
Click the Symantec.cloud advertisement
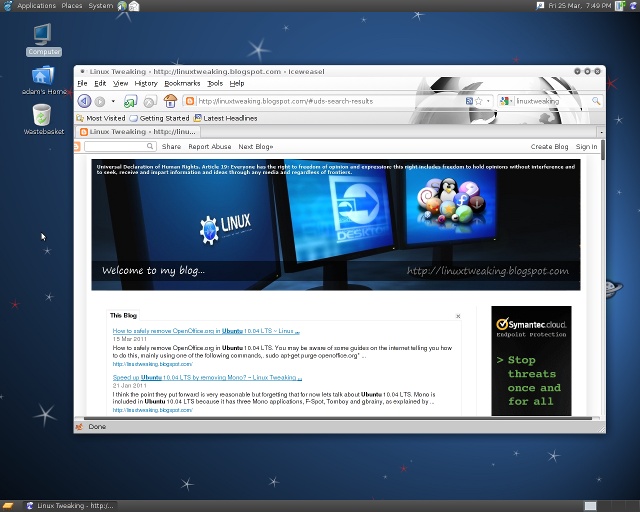click(x=531, y=361)
